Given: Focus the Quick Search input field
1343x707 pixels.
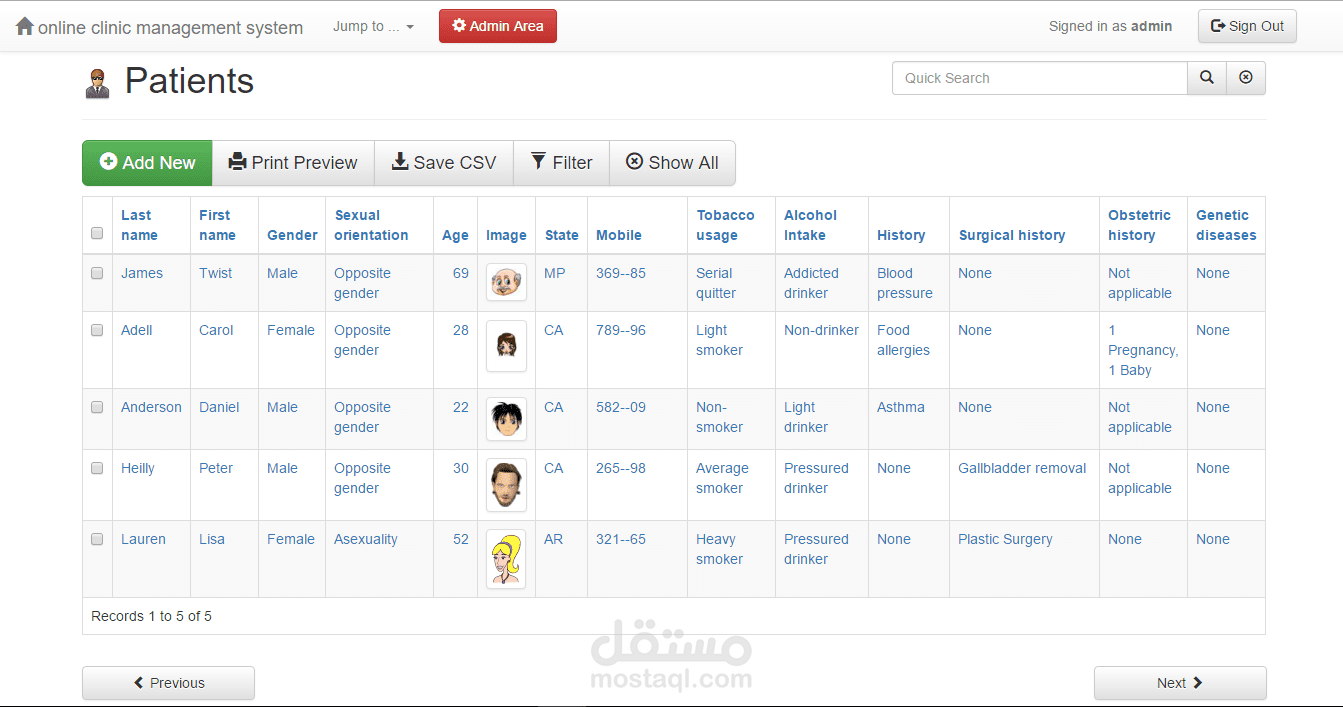Looking at the screenshot, I should pyautogui.click(x=1040, y=78).
